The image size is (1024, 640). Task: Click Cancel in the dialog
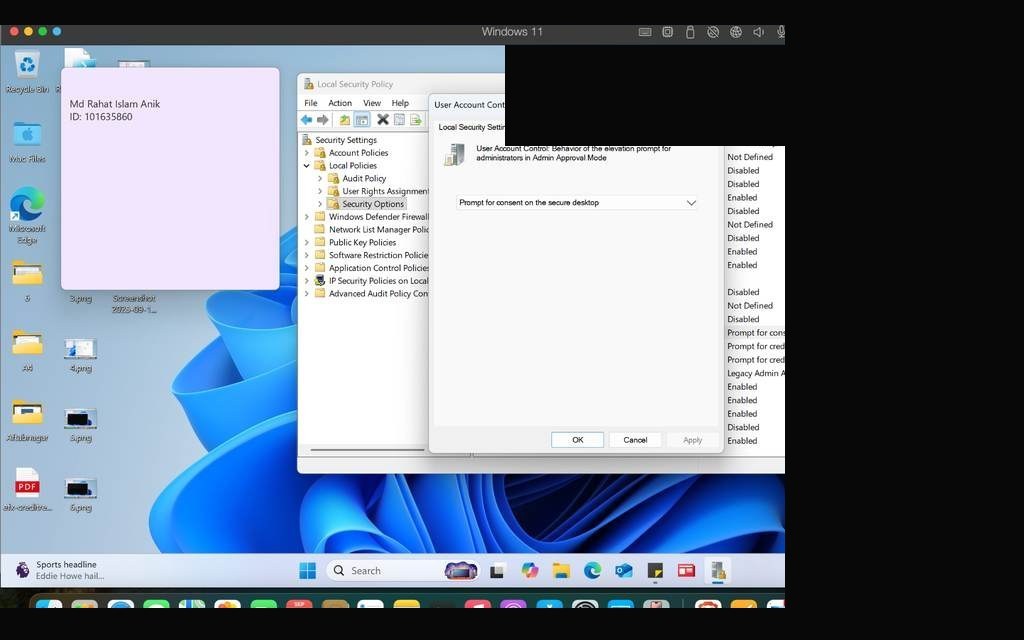point(635,440)
